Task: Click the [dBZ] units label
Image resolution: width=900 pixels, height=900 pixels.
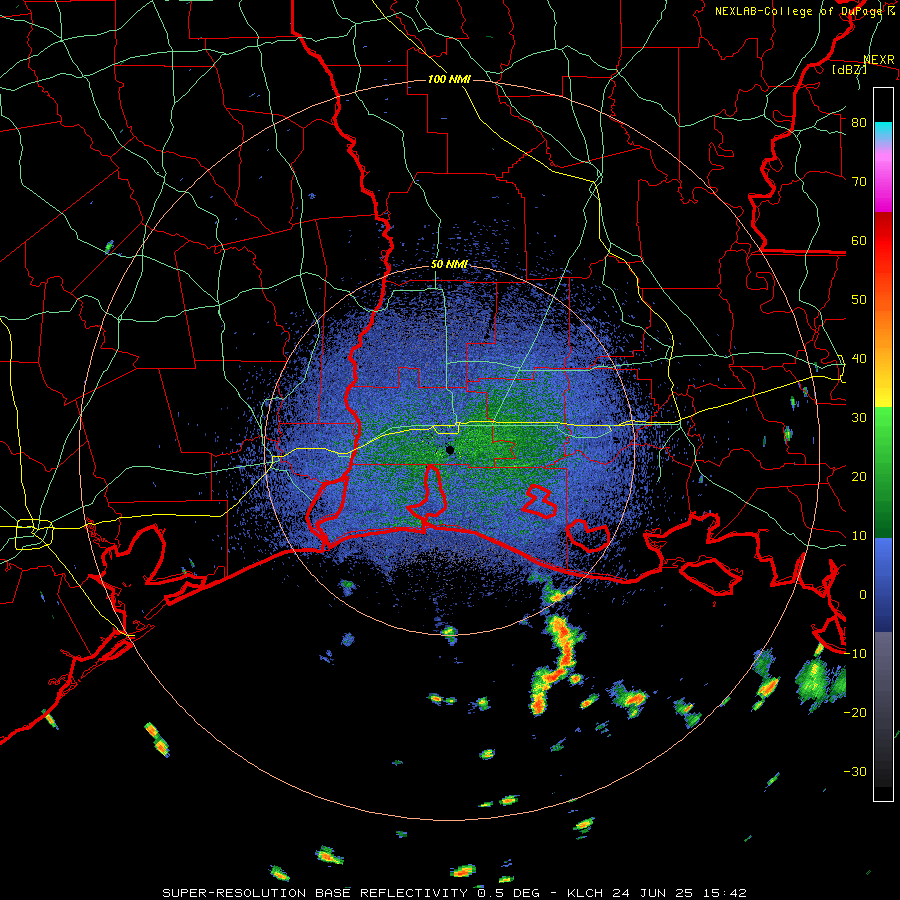Action: click(x=849, y=69)
